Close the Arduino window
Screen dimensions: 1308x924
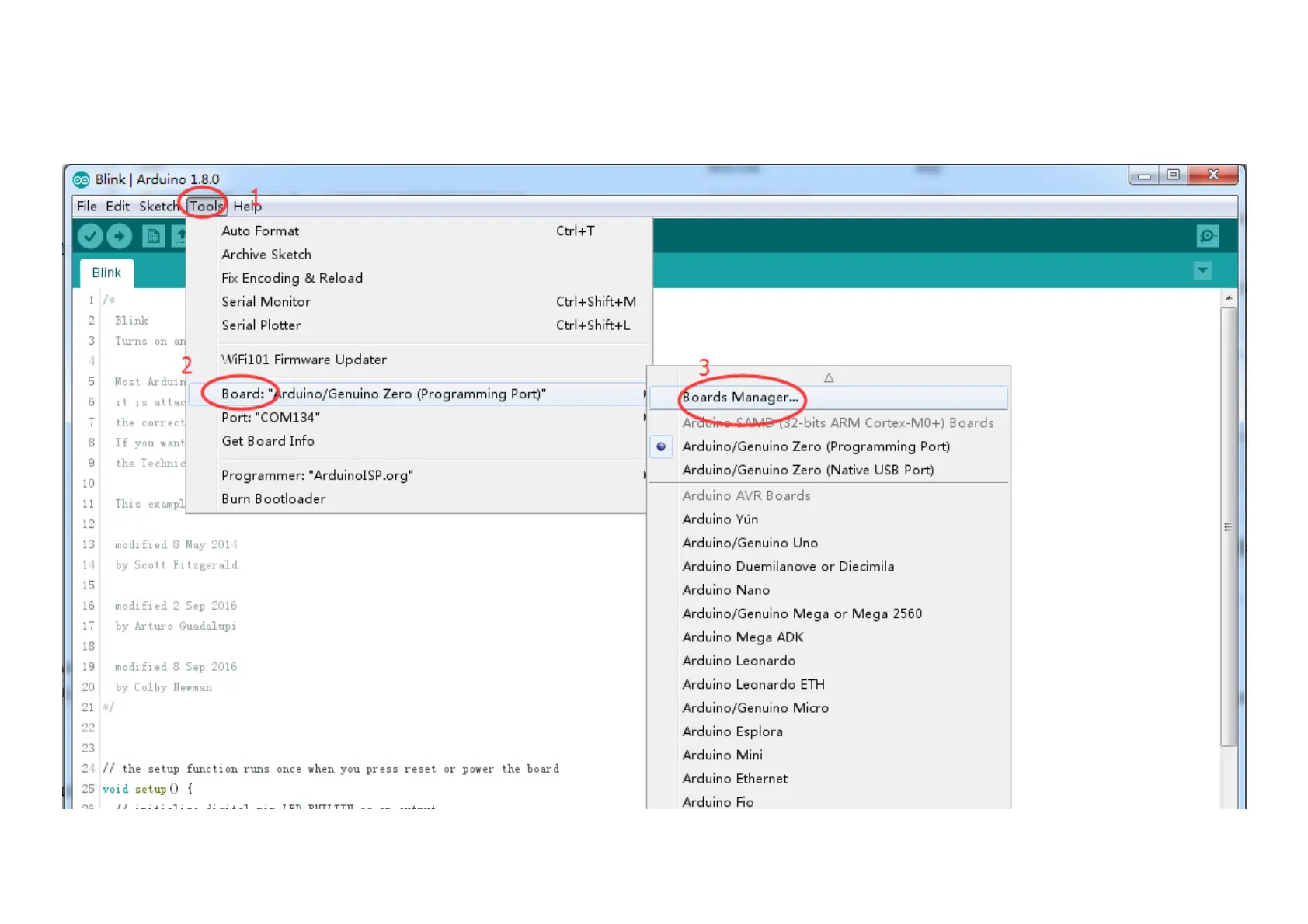1212,175
